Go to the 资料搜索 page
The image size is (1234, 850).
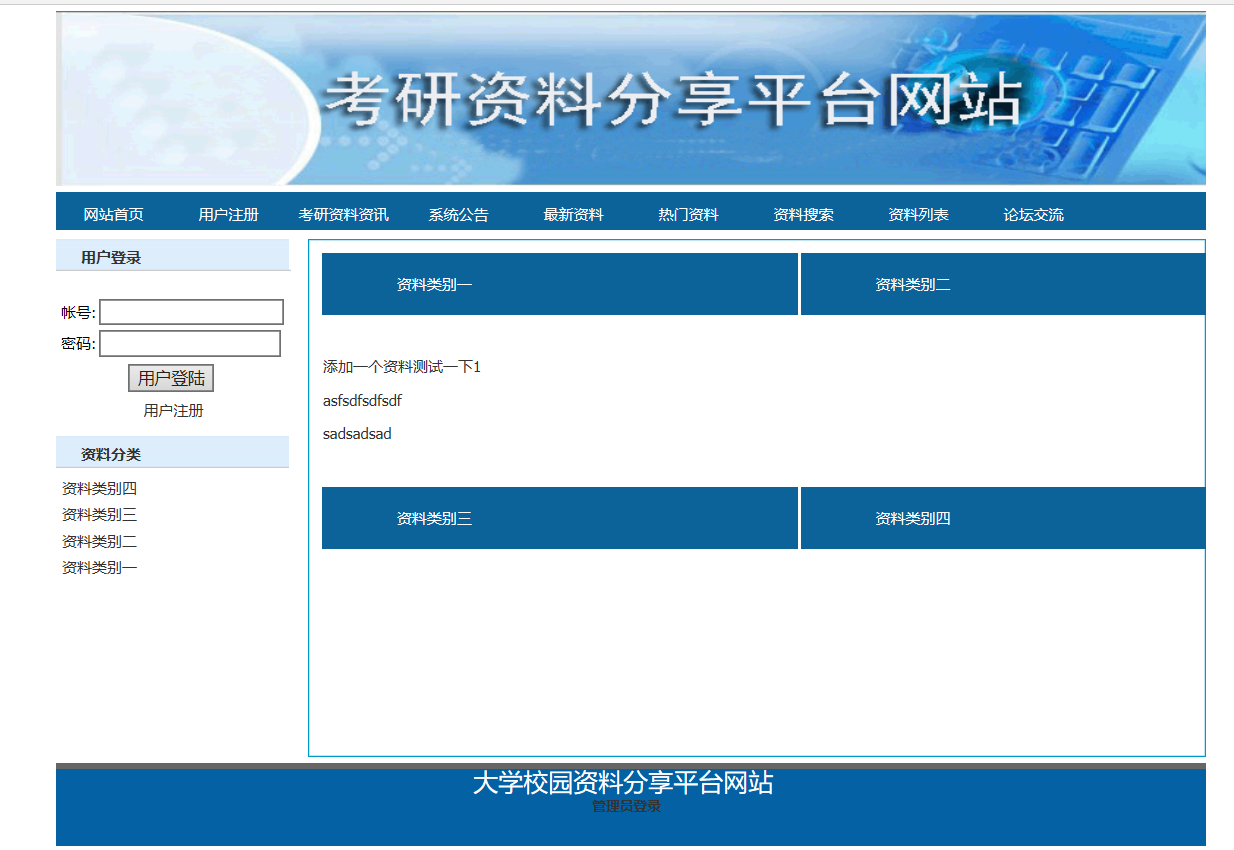click(x=803, y=215)
